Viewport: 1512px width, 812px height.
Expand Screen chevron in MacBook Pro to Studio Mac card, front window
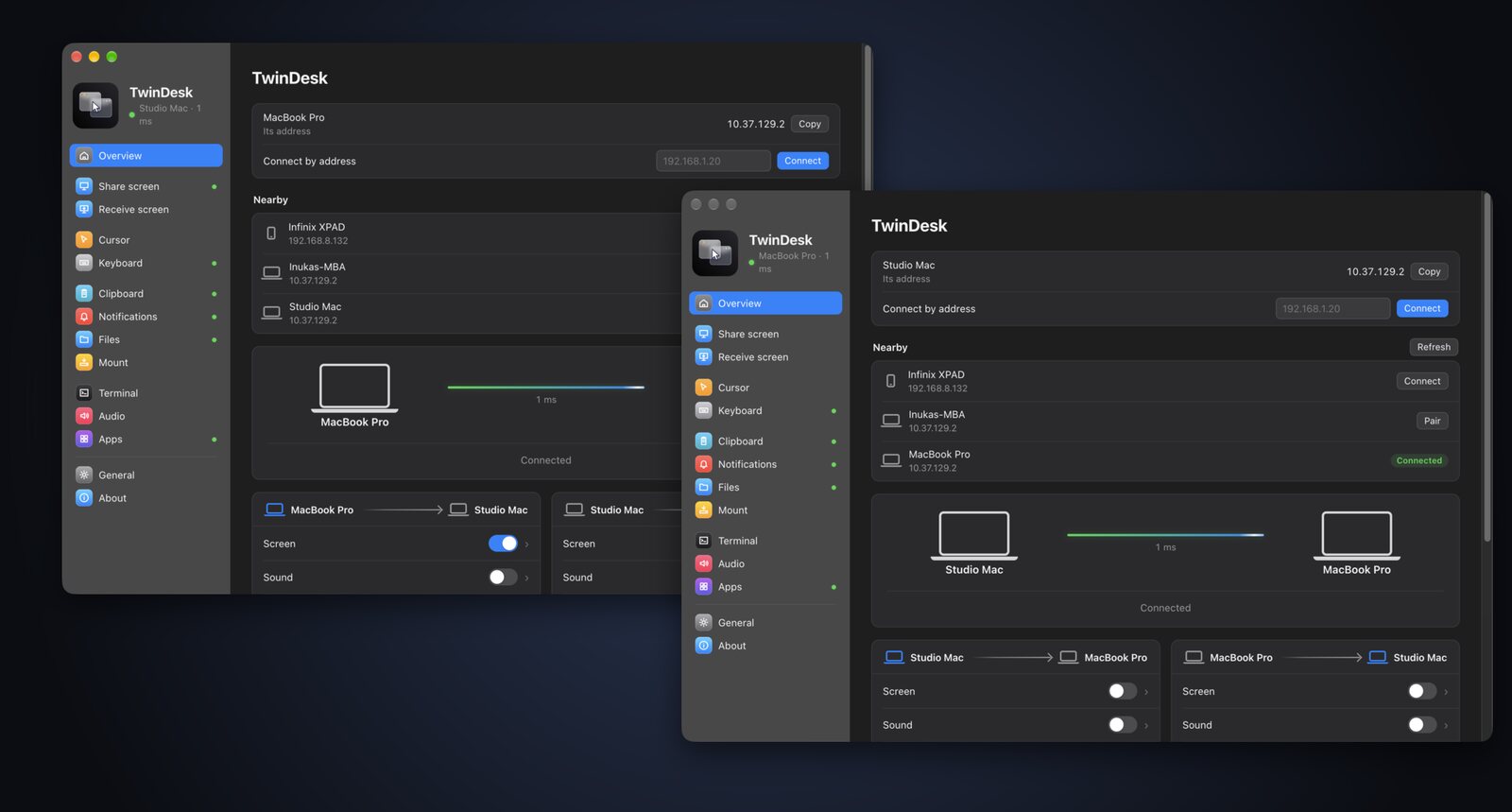pyautogui.click(x=1446, y=692)
